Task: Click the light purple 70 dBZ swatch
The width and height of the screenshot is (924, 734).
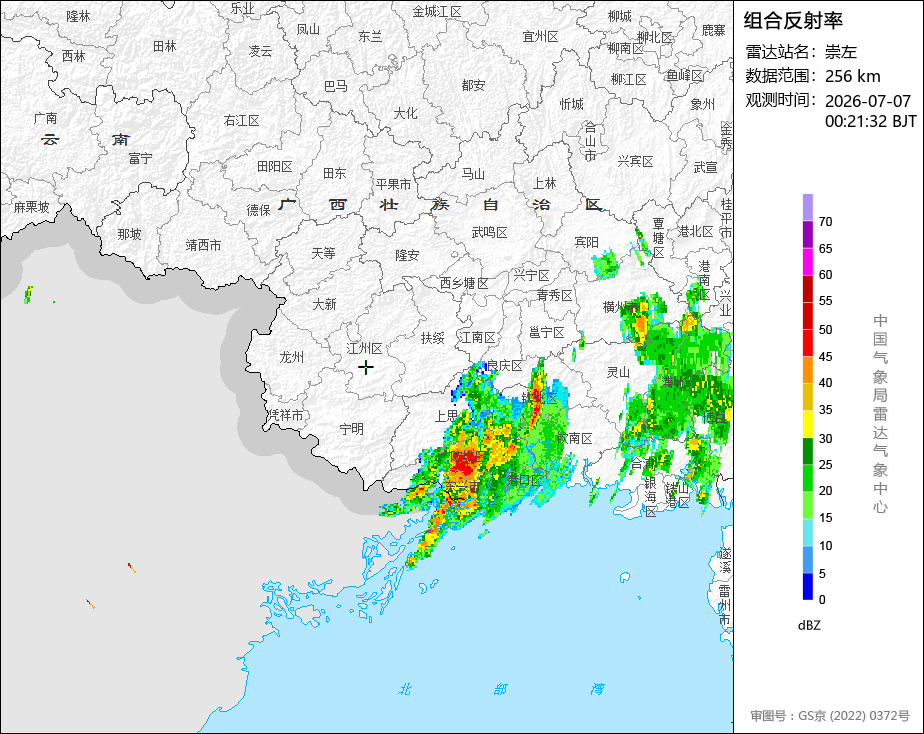Action: [808, 207]
